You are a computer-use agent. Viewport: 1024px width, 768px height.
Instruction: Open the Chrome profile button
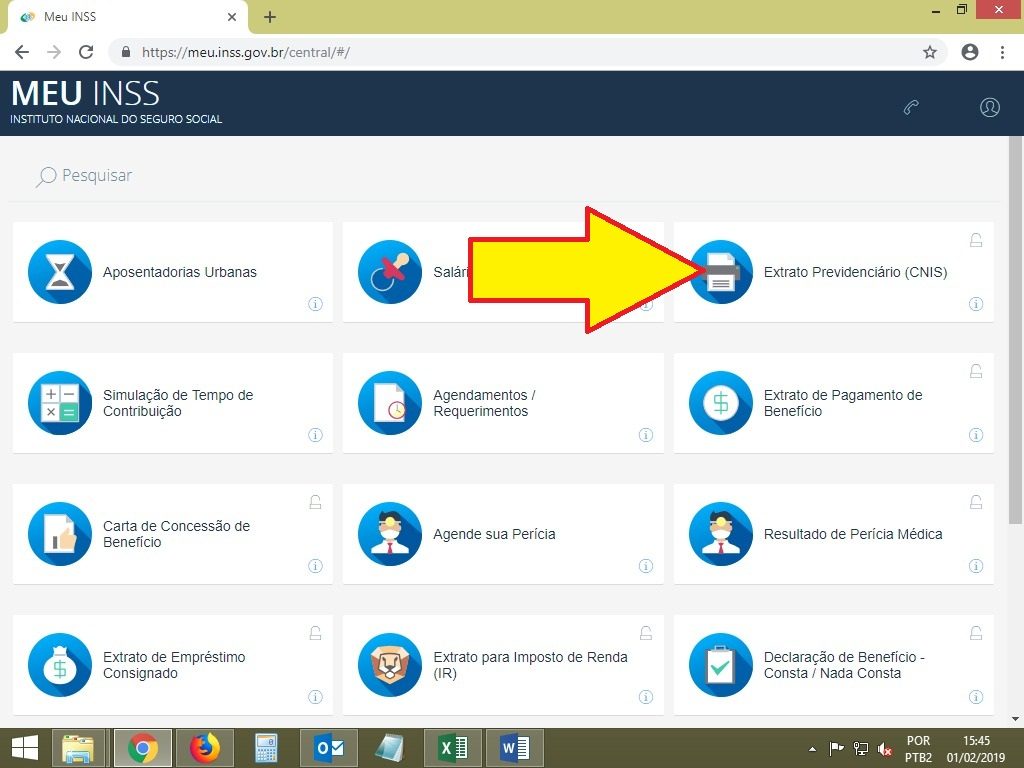pos(970,52)
